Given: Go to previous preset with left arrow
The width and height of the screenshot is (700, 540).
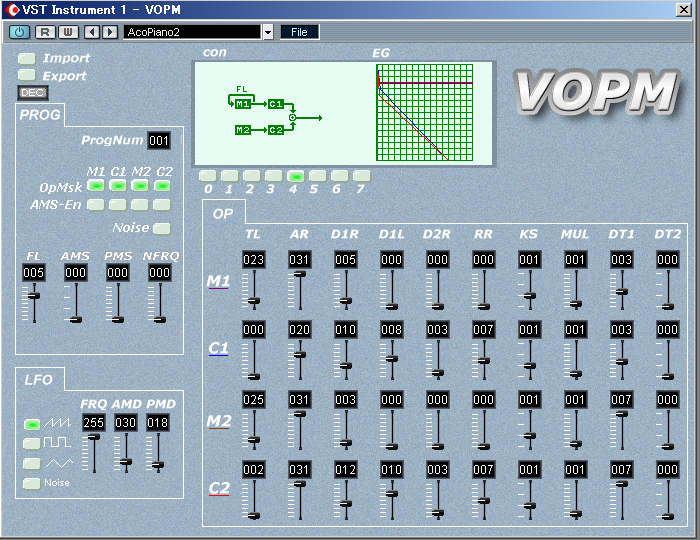Looking at the screenshot, I should coord(92,32).
